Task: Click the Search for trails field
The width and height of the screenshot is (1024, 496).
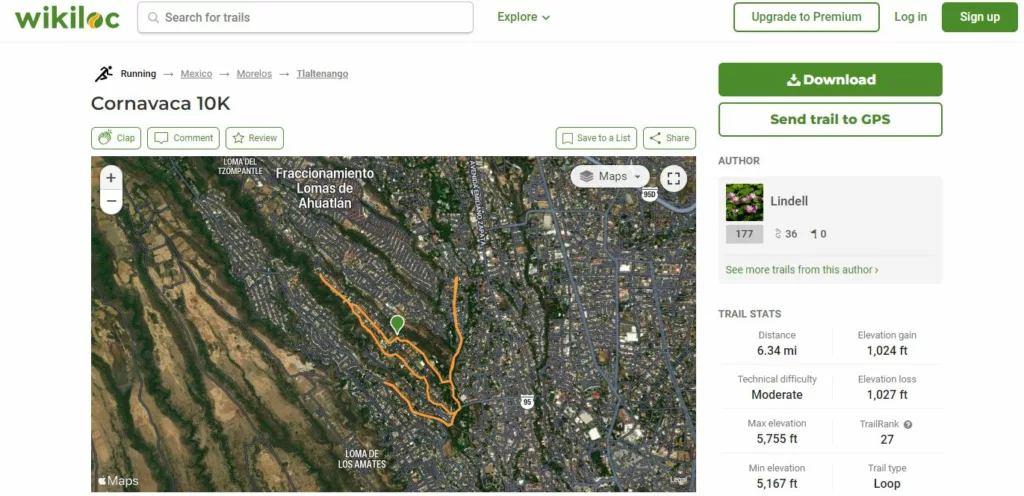Action: coord(305,18)
